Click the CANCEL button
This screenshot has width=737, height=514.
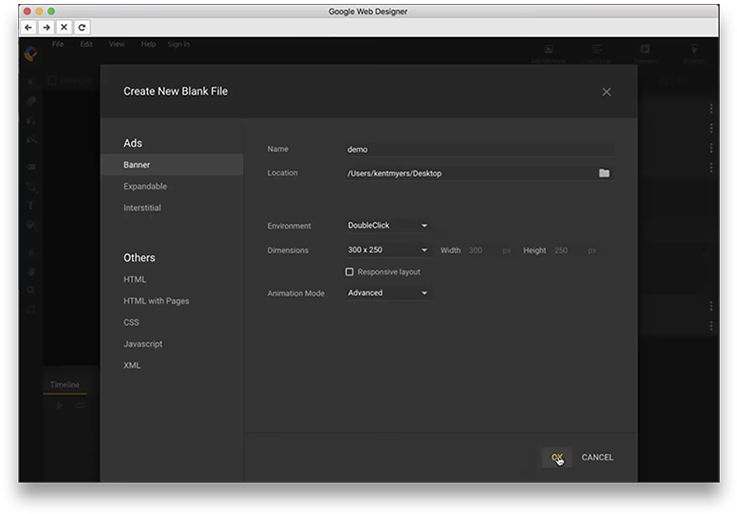tap(597, 457)
